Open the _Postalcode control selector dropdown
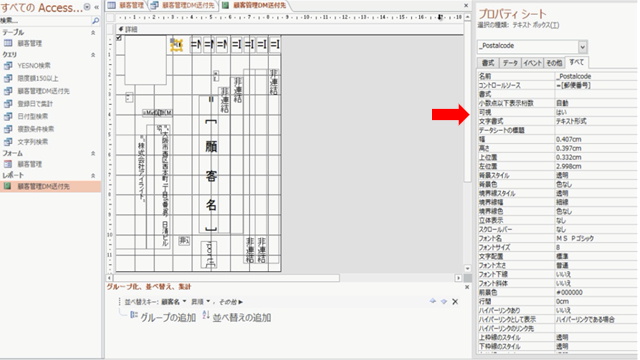 tap(582, 47)
